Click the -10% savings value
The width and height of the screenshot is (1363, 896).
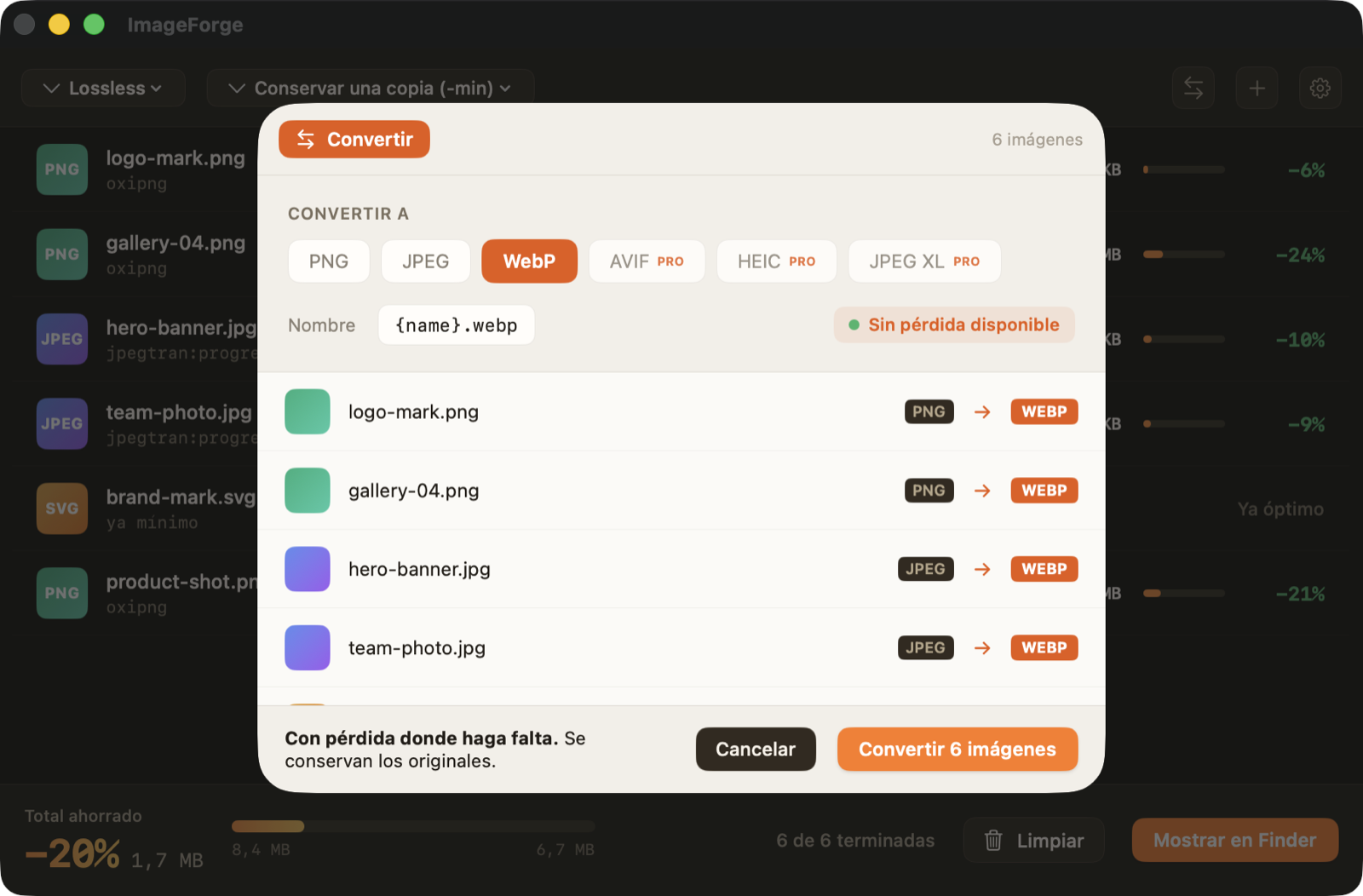[1301, 340]
